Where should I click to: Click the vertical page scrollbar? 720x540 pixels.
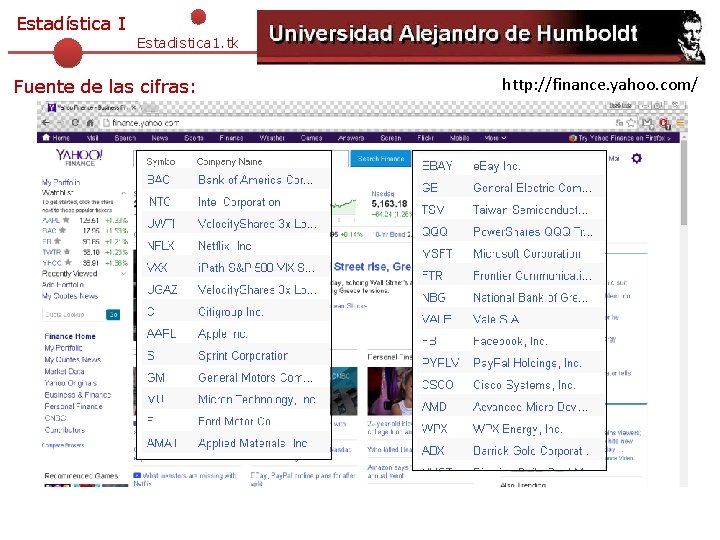(684, 184)
